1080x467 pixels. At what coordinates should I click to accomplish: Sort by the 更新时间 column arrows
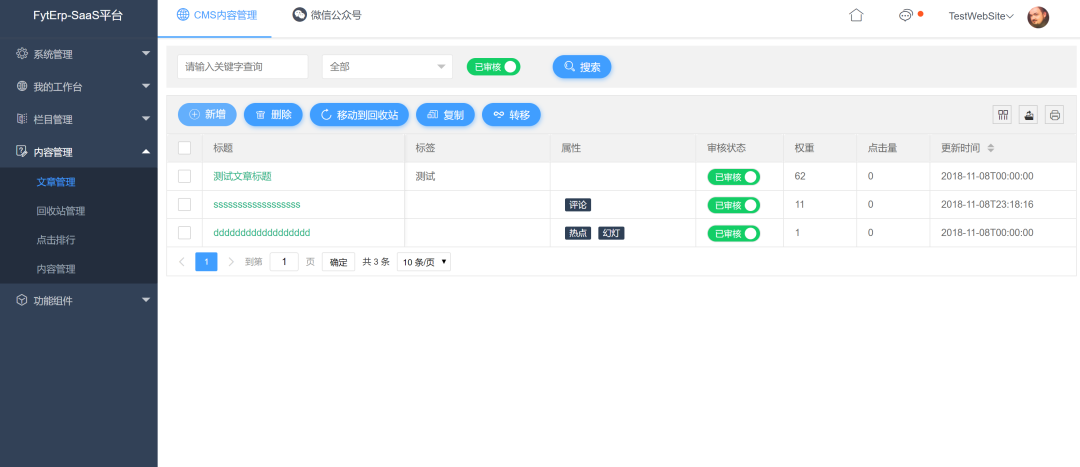(991, 148)
